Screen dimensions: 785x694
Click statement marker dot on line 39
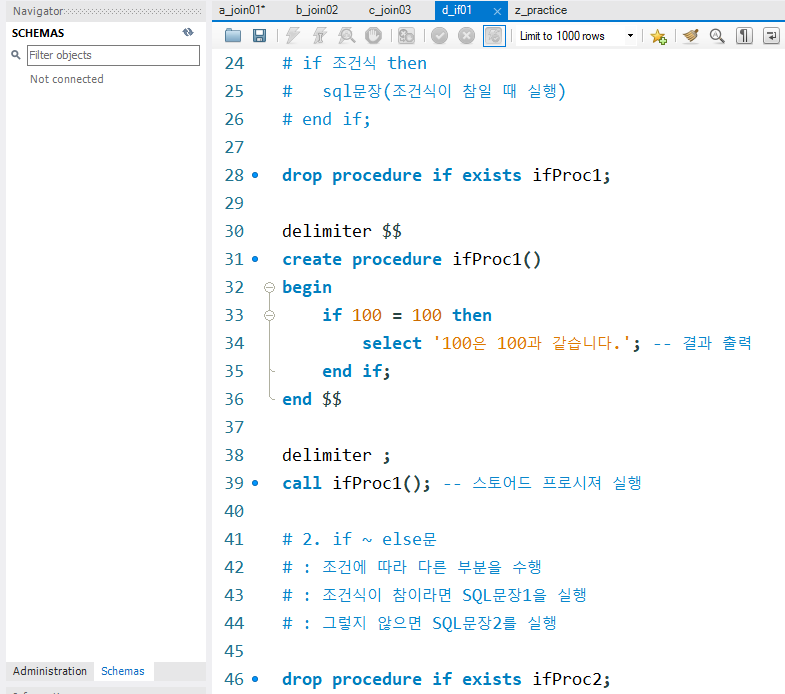255,483
